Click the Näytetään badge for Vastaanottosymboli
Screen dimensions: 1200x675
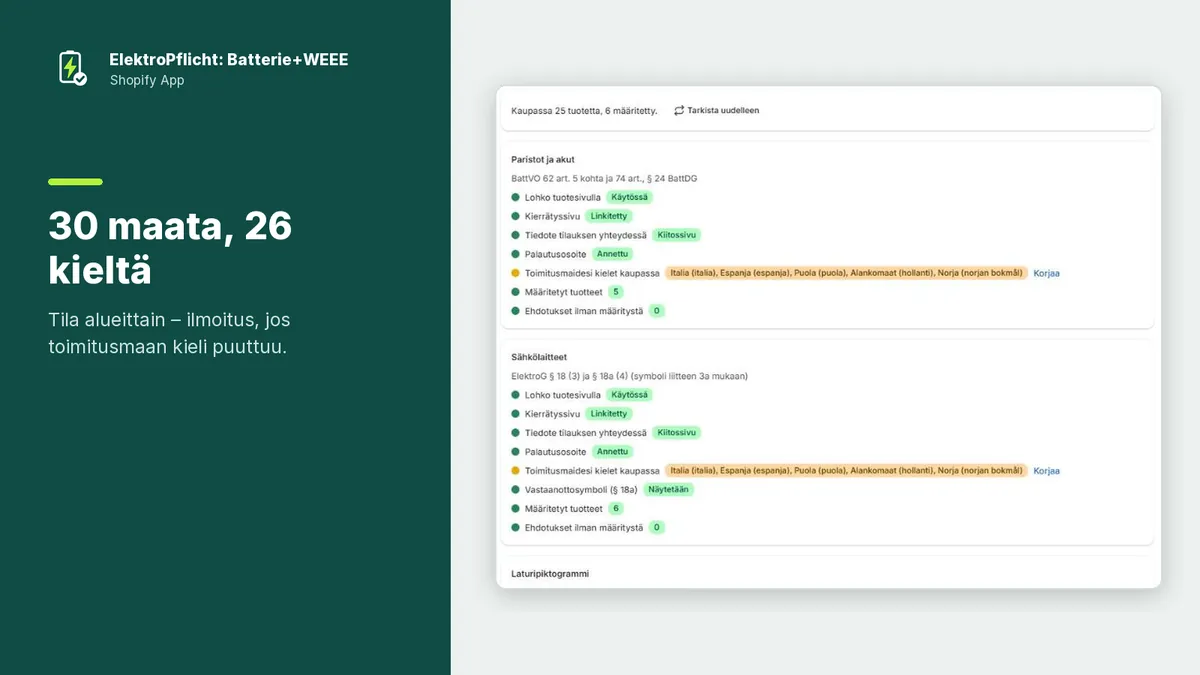(668, 490)
